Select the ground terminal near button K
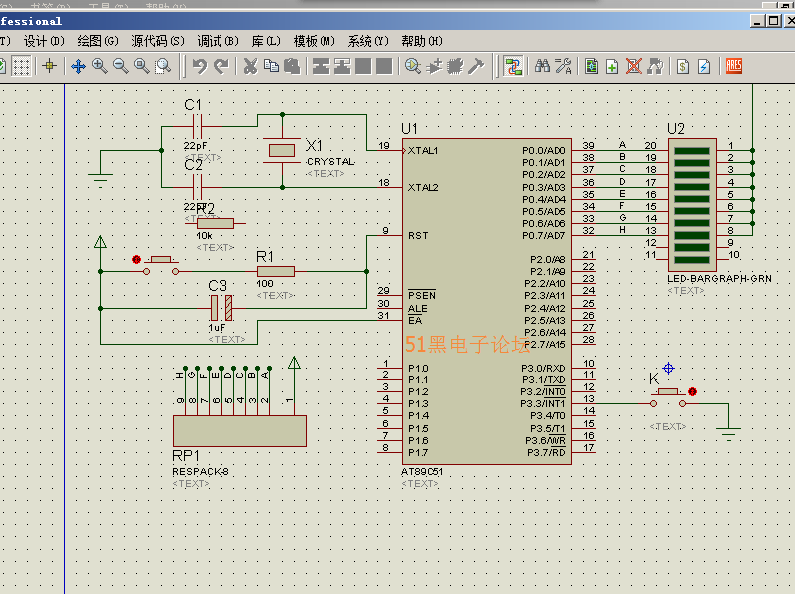The height and width of the screenshot is (594, 795). [729, 432]
